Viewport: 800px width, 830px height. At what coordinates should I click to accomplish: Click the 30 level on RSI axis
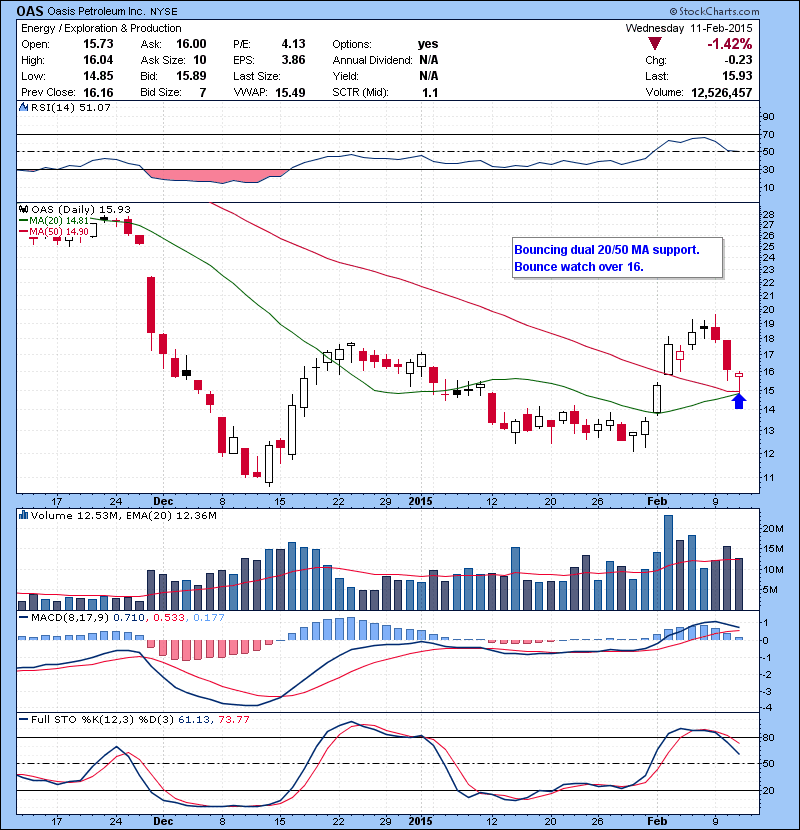(768, 169)
